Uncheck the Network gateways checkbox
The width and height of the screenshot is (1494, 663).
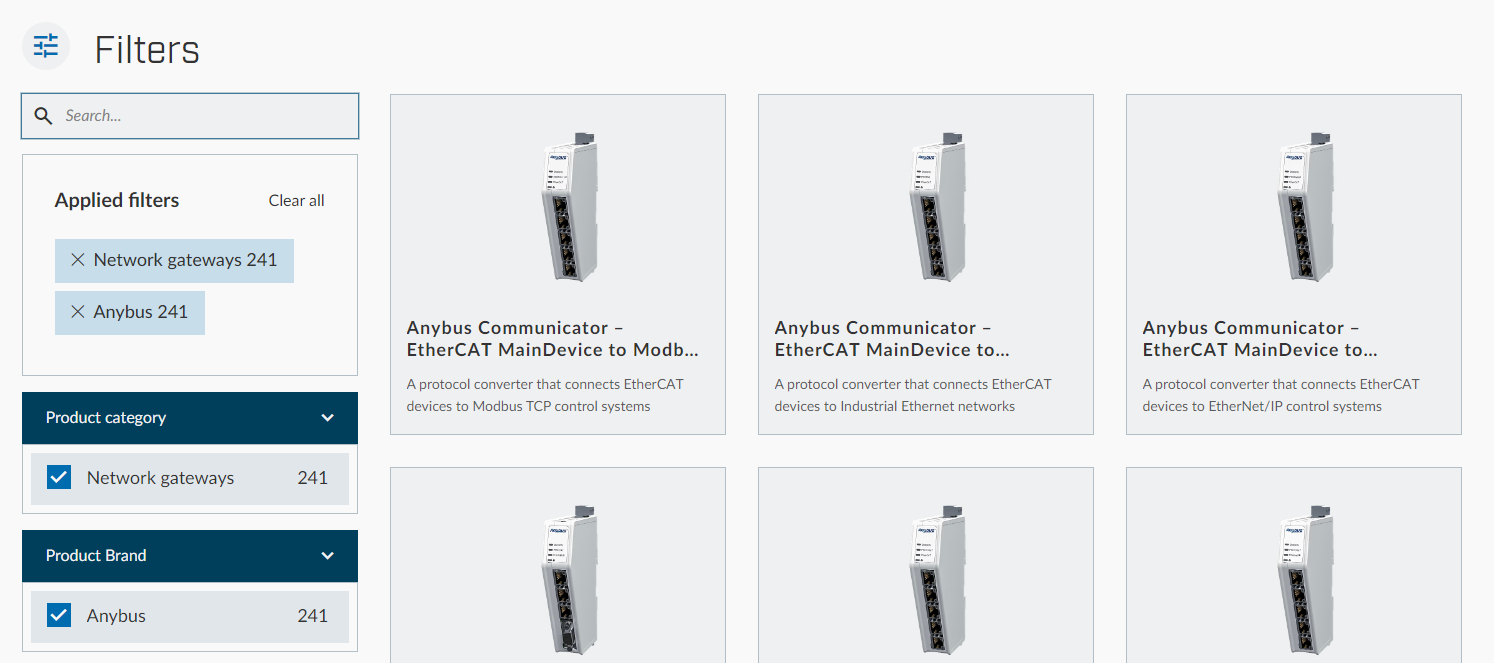(x=59, y=478)
